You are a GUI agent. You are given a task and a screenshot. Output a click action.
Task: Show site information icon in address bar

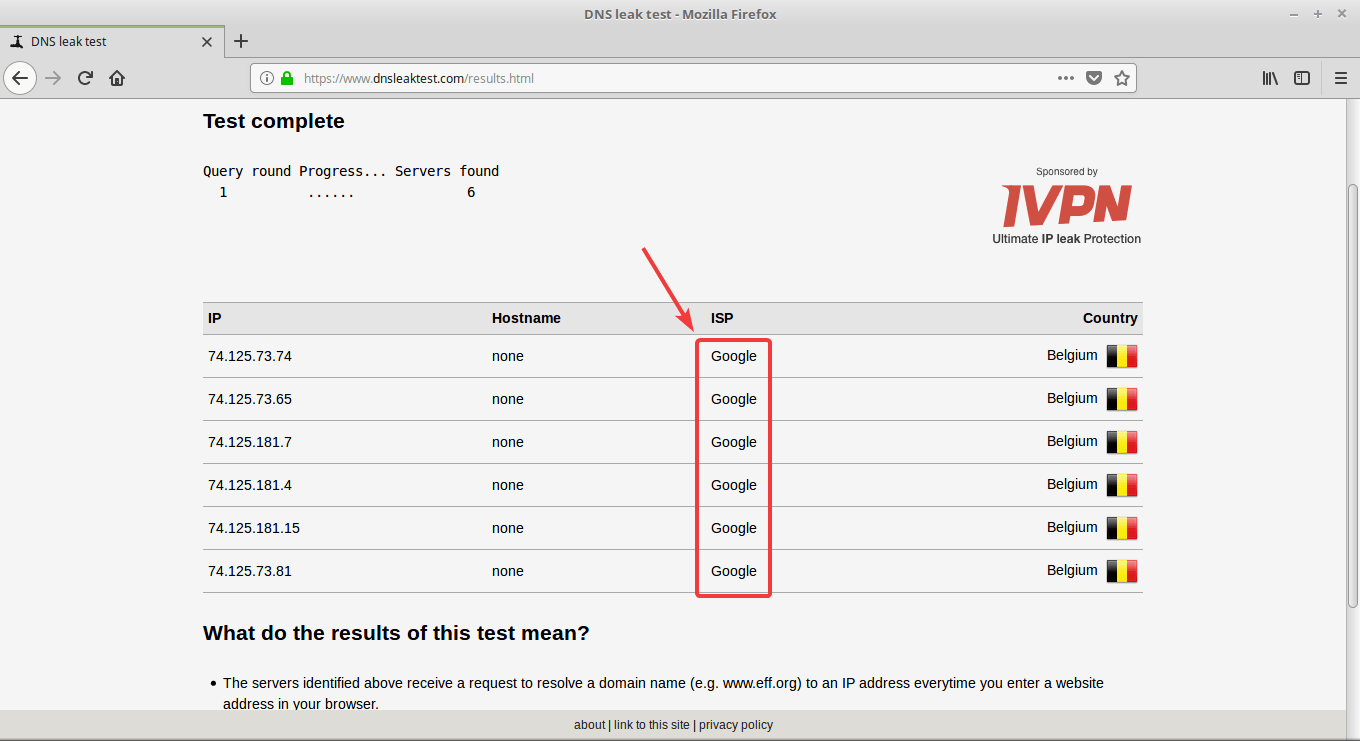(267, 78)
